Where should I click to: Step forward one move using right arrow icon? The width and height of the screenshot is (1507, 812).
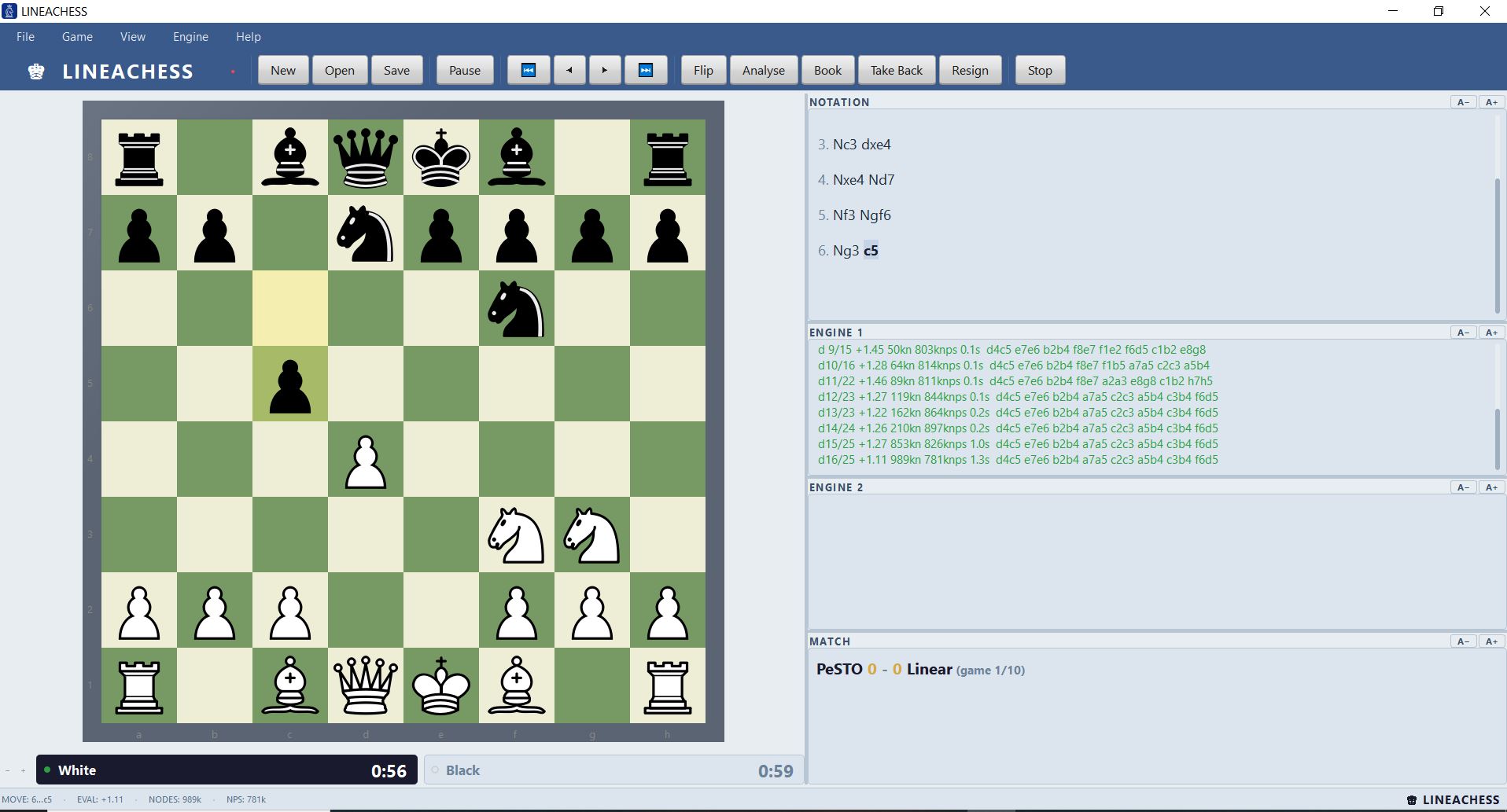[x=605, y=70]
